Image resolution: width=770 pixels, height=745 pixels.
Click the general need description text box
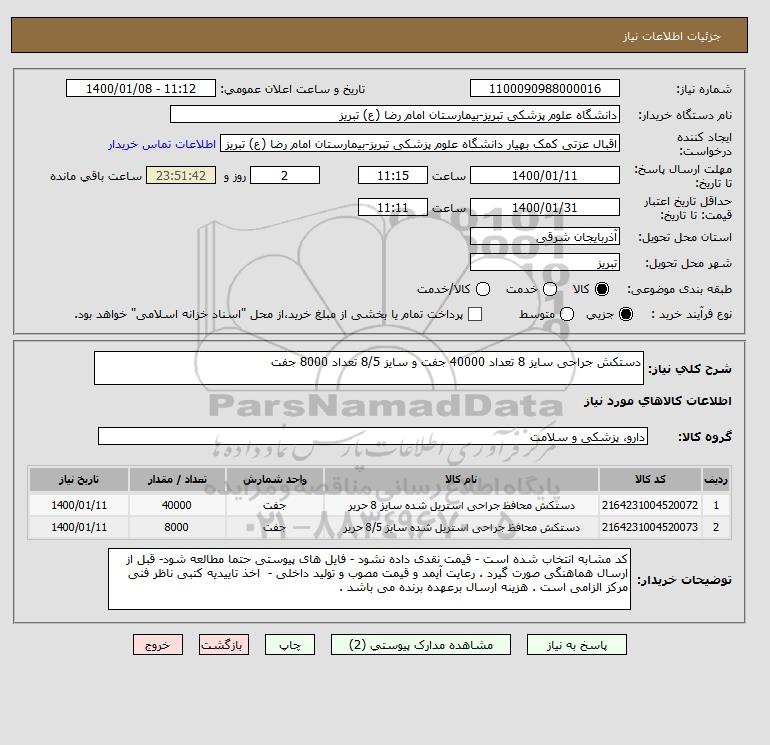tap(369, 368)
